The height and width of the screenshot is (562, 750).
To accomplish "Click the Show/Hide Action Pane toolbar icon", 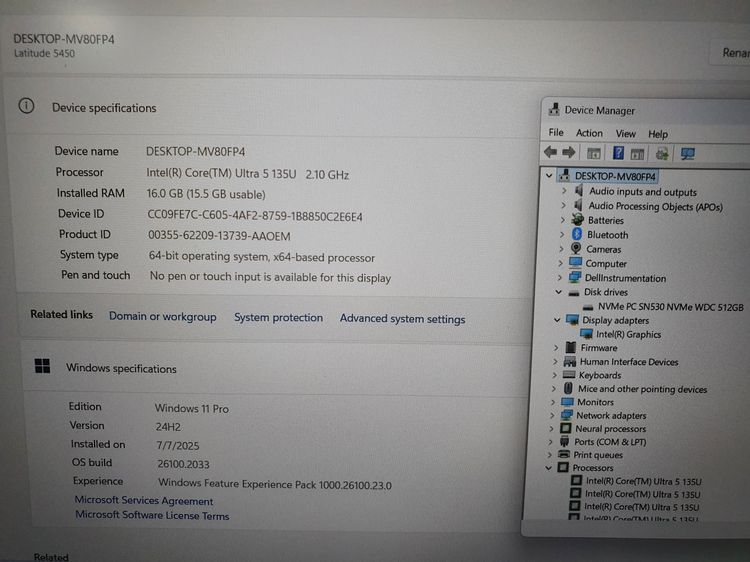I will pyautogui.click(x=637, y=154).
